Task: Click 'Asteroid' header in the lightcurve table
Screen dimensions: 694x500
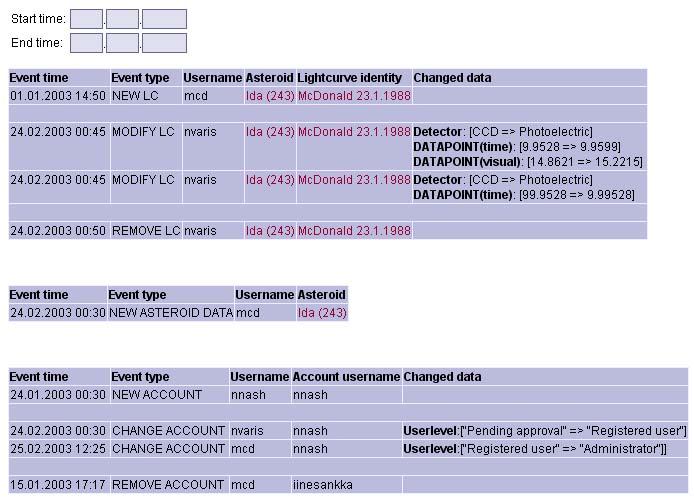Action: 270,78
